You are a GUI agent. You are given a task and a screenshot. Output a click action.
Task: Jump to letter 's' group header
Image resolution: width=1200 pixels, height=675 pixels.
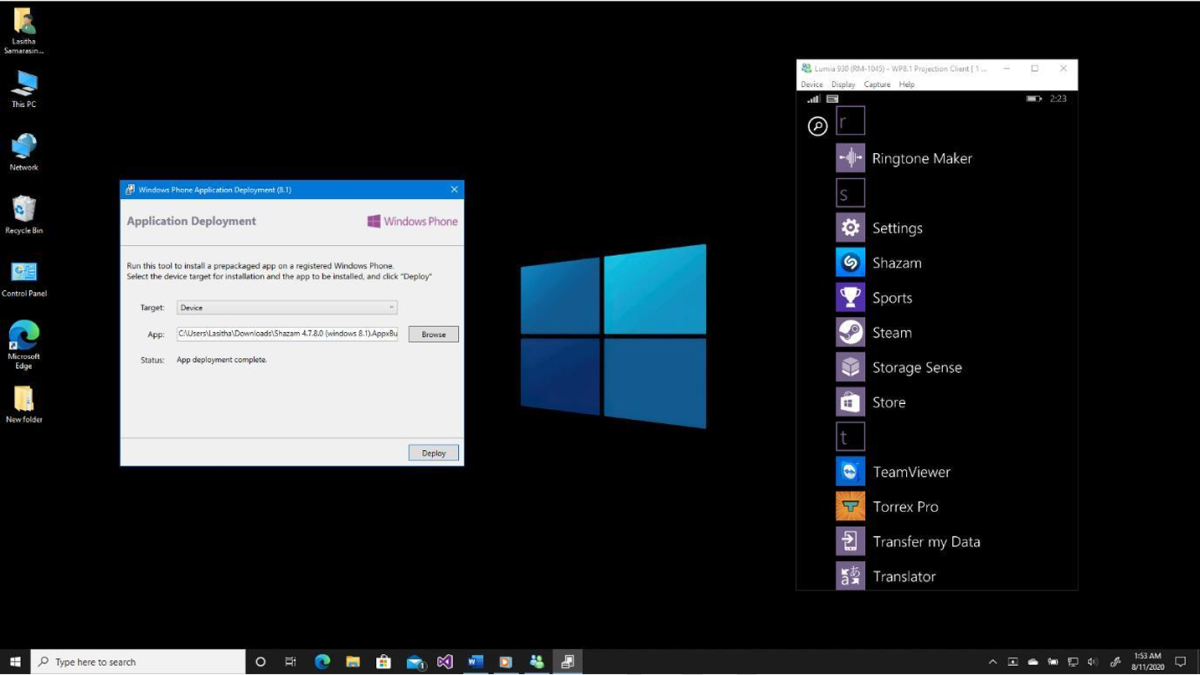(x=850, y=193)
